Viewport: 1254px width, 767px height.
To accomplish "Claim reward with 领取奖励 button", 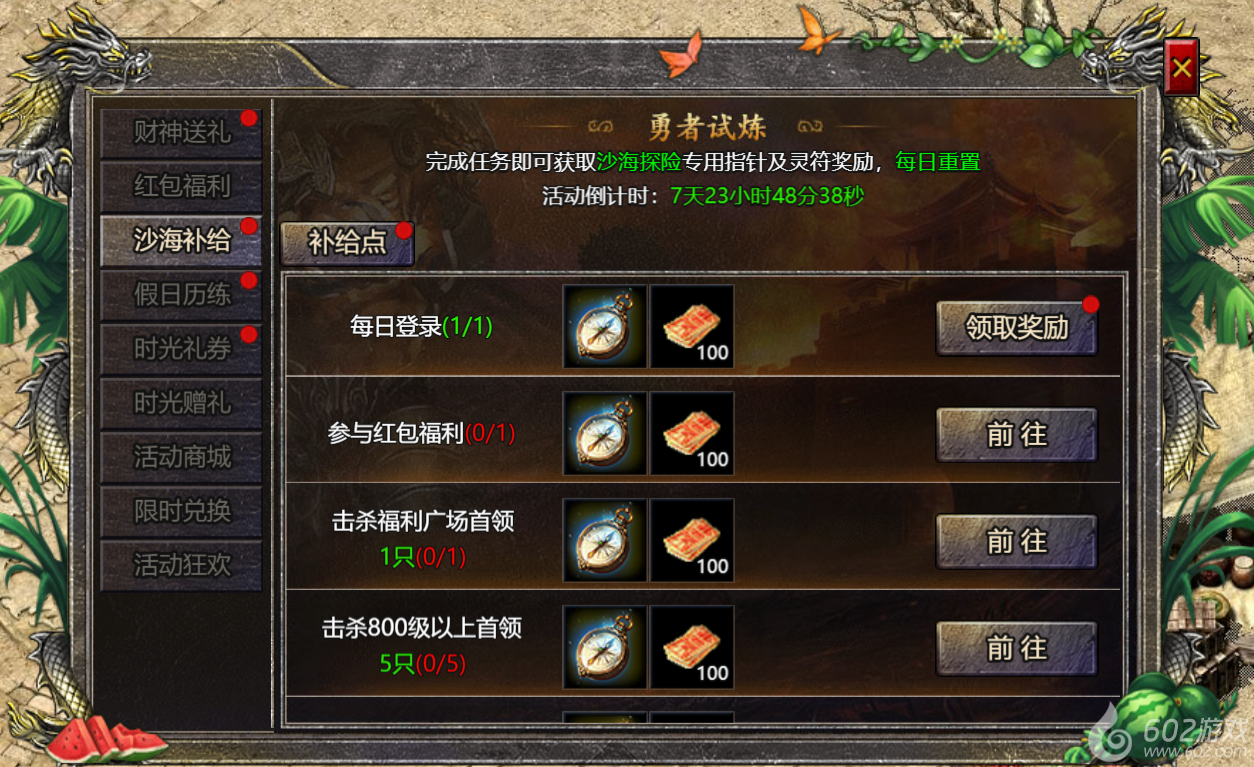I will (x=1017, y=328).
